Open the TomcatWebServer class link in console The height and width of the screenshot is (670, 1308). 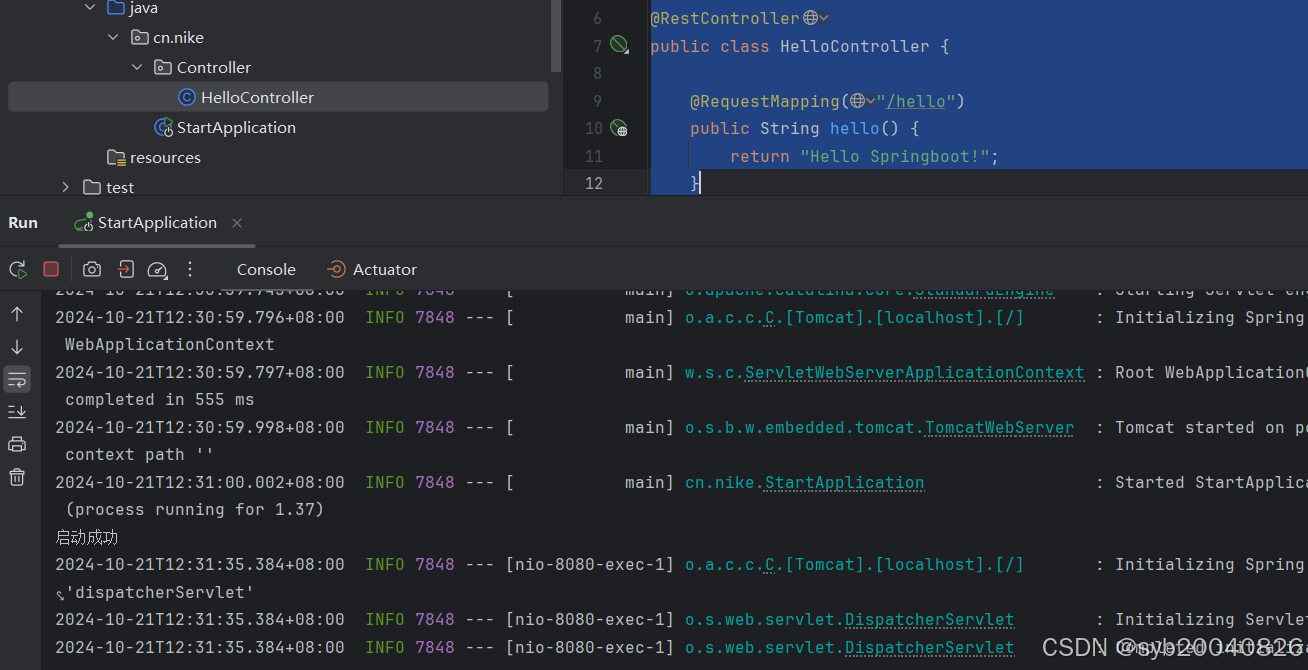click(999, 427)
